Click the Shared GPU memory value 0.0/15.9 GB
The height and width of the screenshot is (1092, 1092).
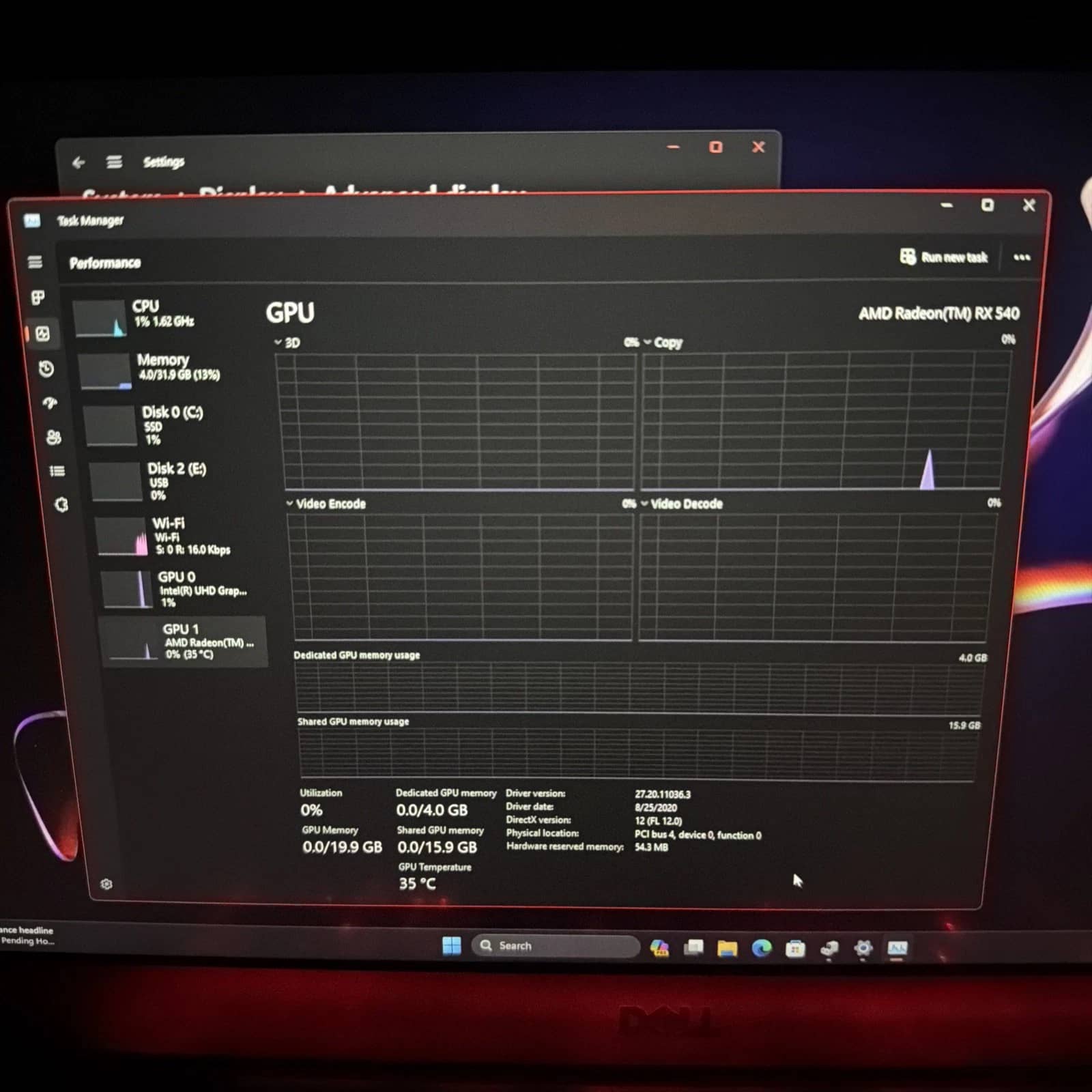[x=437, y=847]
